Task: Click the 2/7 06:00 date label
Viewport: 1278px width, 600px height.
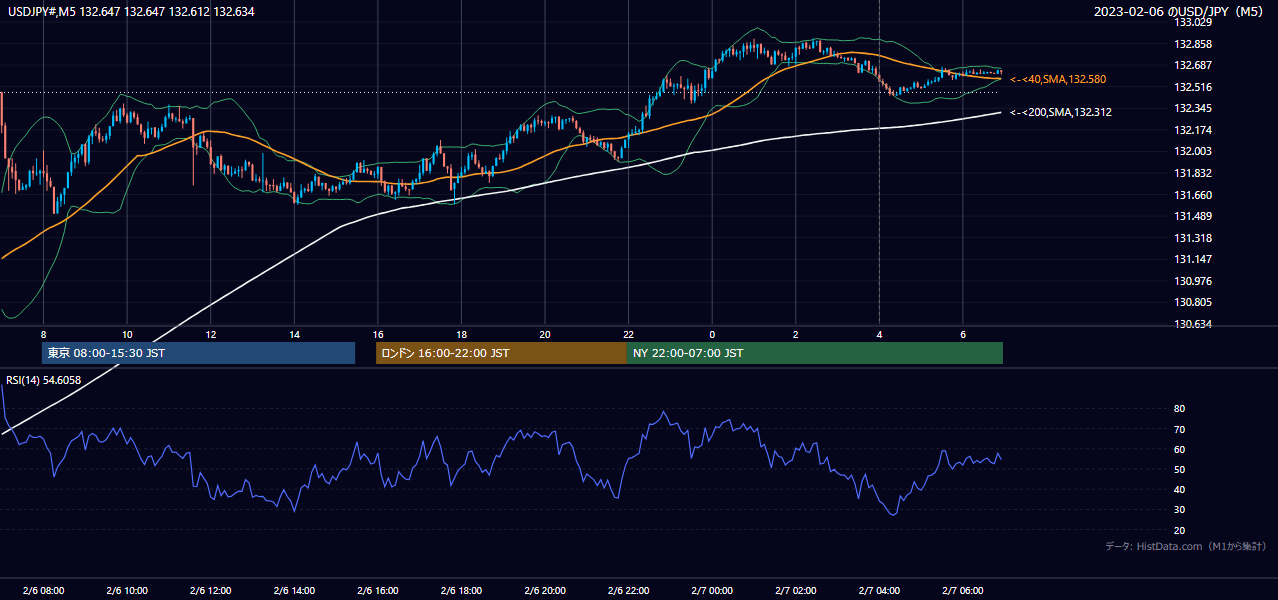Action: 962,591
